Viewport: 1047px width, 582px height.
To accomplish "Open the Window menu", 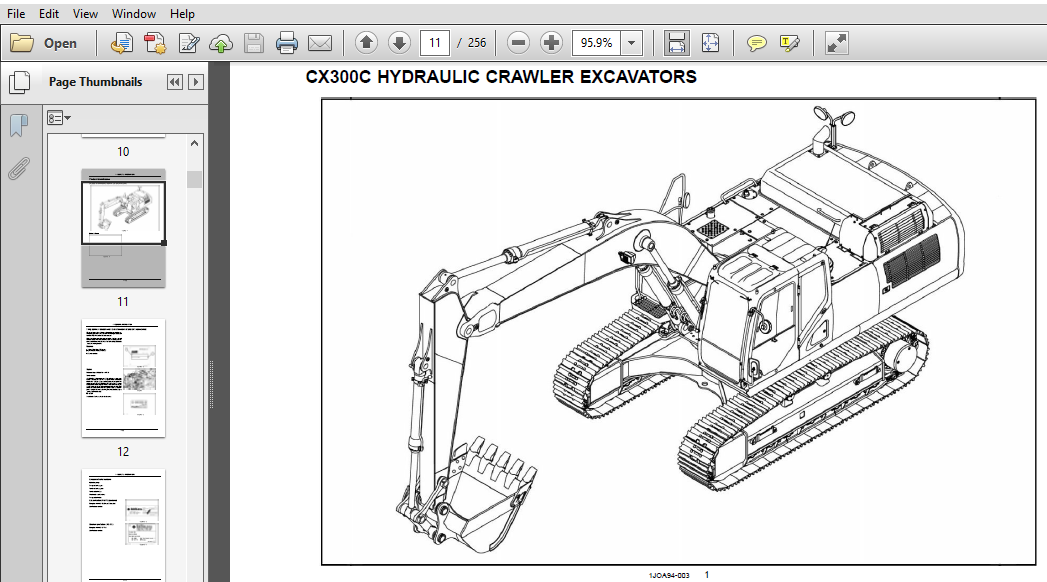I will pos(134,13).
